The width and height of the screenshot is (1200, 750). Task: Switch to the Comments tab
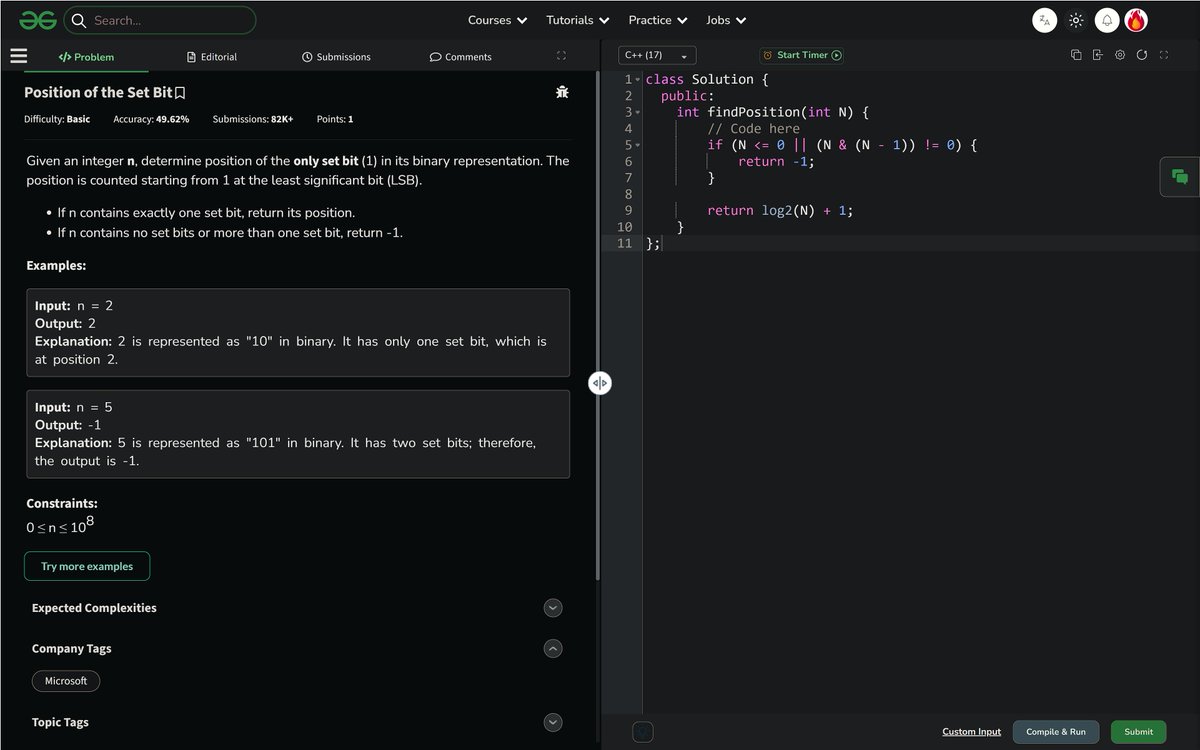[x=460, y=57]
